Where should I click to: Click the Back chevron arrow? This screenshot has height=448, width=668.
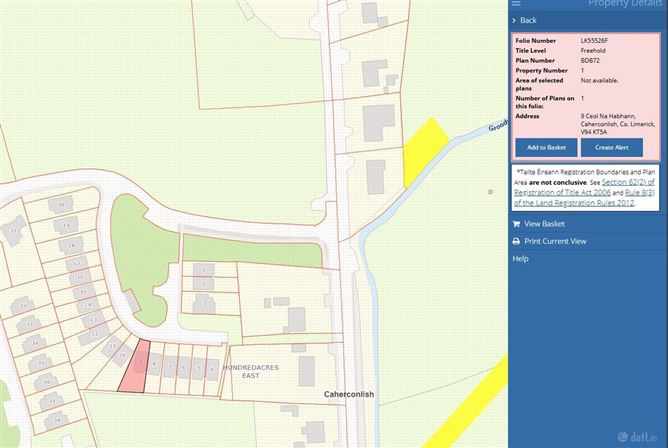pos(514,20)
